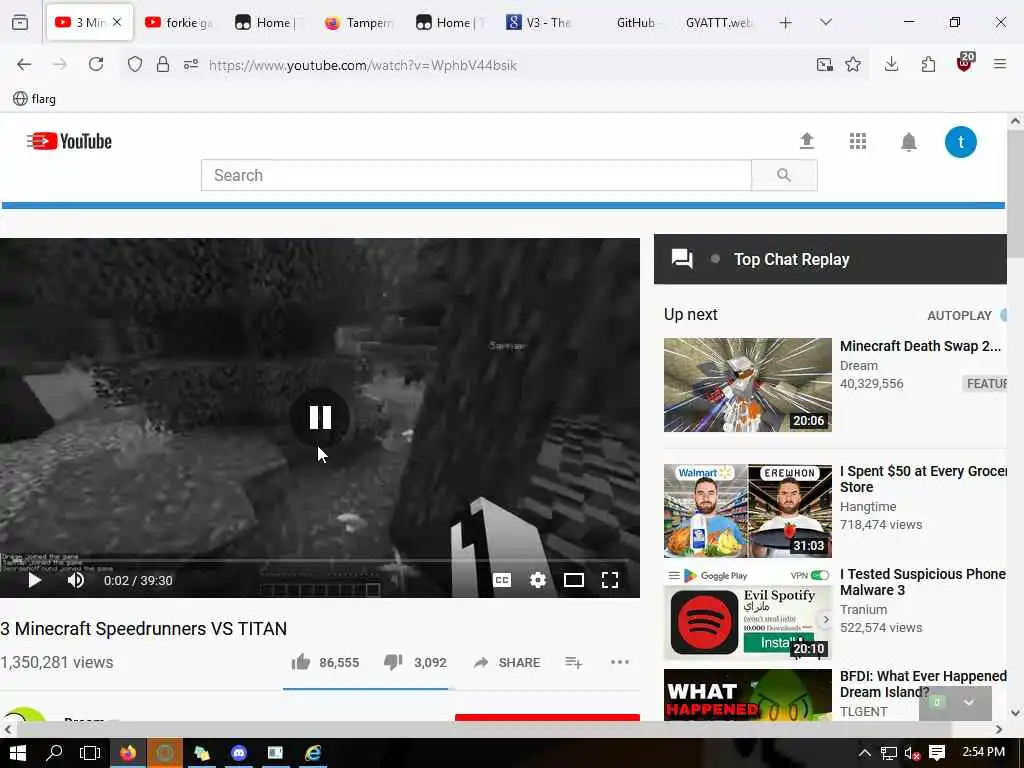Viewport: 1024px width, 768px height.
Task: Switch to theater mode
Action: point(573,580)
